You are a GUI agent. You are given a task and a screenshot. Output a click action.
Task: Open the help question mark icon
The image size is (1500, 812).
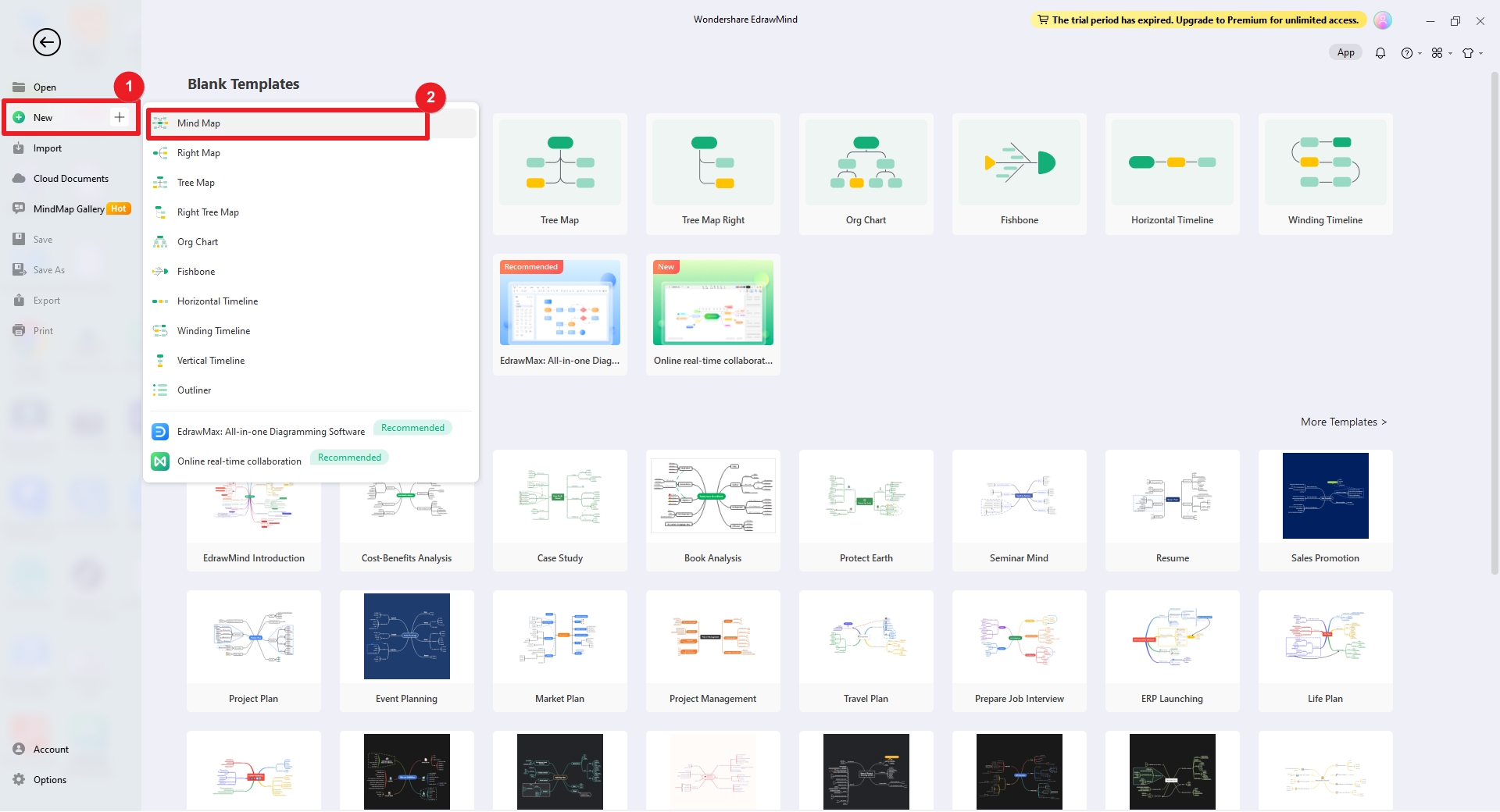[1406, 53]
